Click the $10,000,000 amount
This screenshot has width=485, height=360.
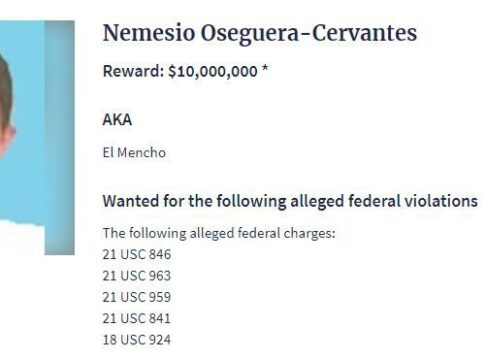[x=213, y=72]
